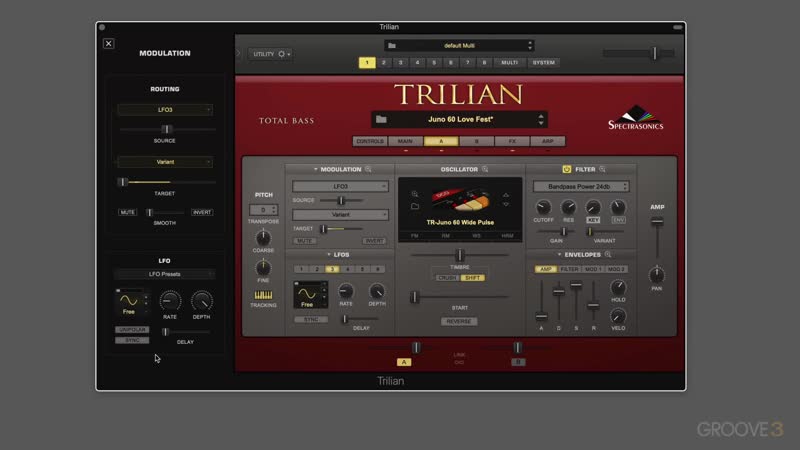Click the Modulation zoom magnifier icon

pyautogui.click(x=368, y=170)
